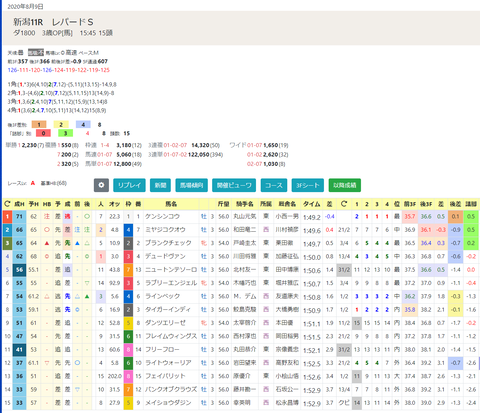The width and height of the screenshot is (480, 413).
Task: Play the リプレイ race replay
Action: tap(129, 185)
